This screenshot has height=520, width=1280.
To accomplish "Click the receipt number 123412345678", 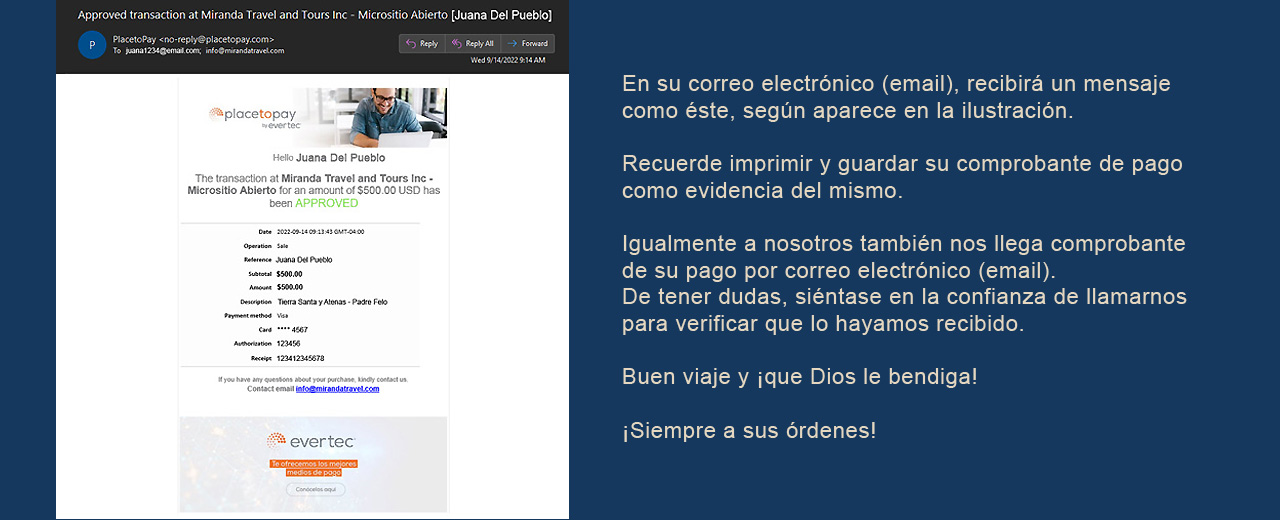I will [300, 358].
